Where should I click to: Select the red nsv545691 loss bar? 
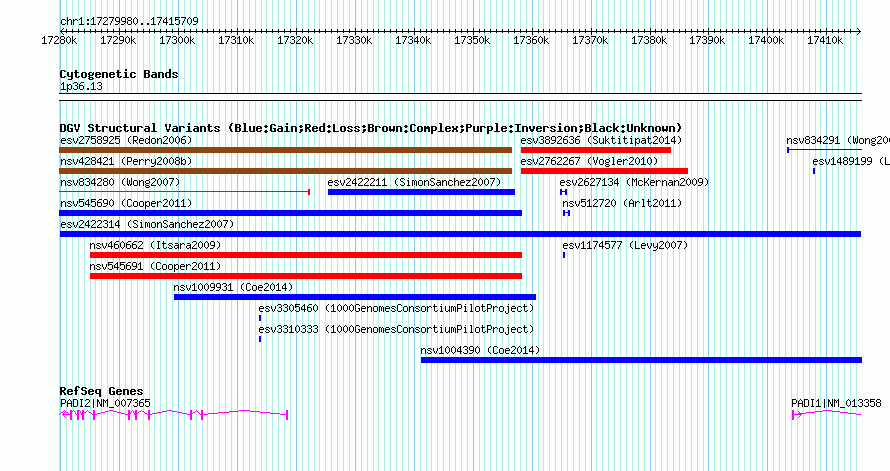point(306,276)
